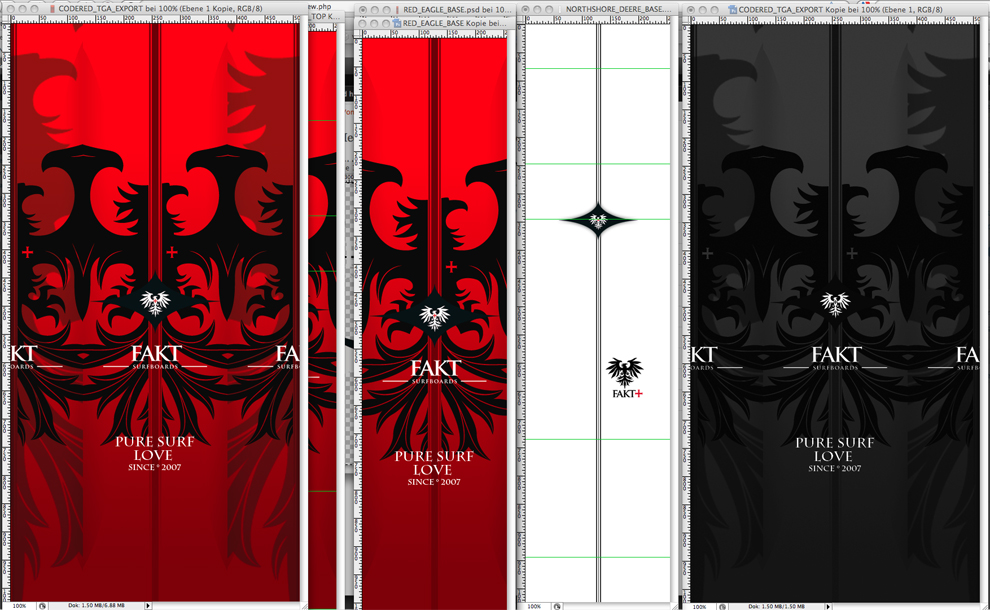
Task: Click zoom percentage field in CODERED_TGA_EXPORT Kopie window
Action: coord(700,606)
